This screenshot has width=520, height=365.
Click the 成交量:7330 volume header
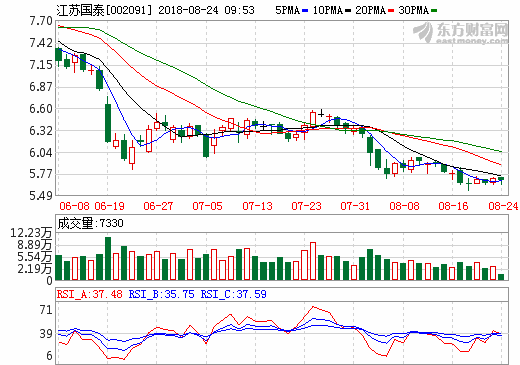(90, 223)
